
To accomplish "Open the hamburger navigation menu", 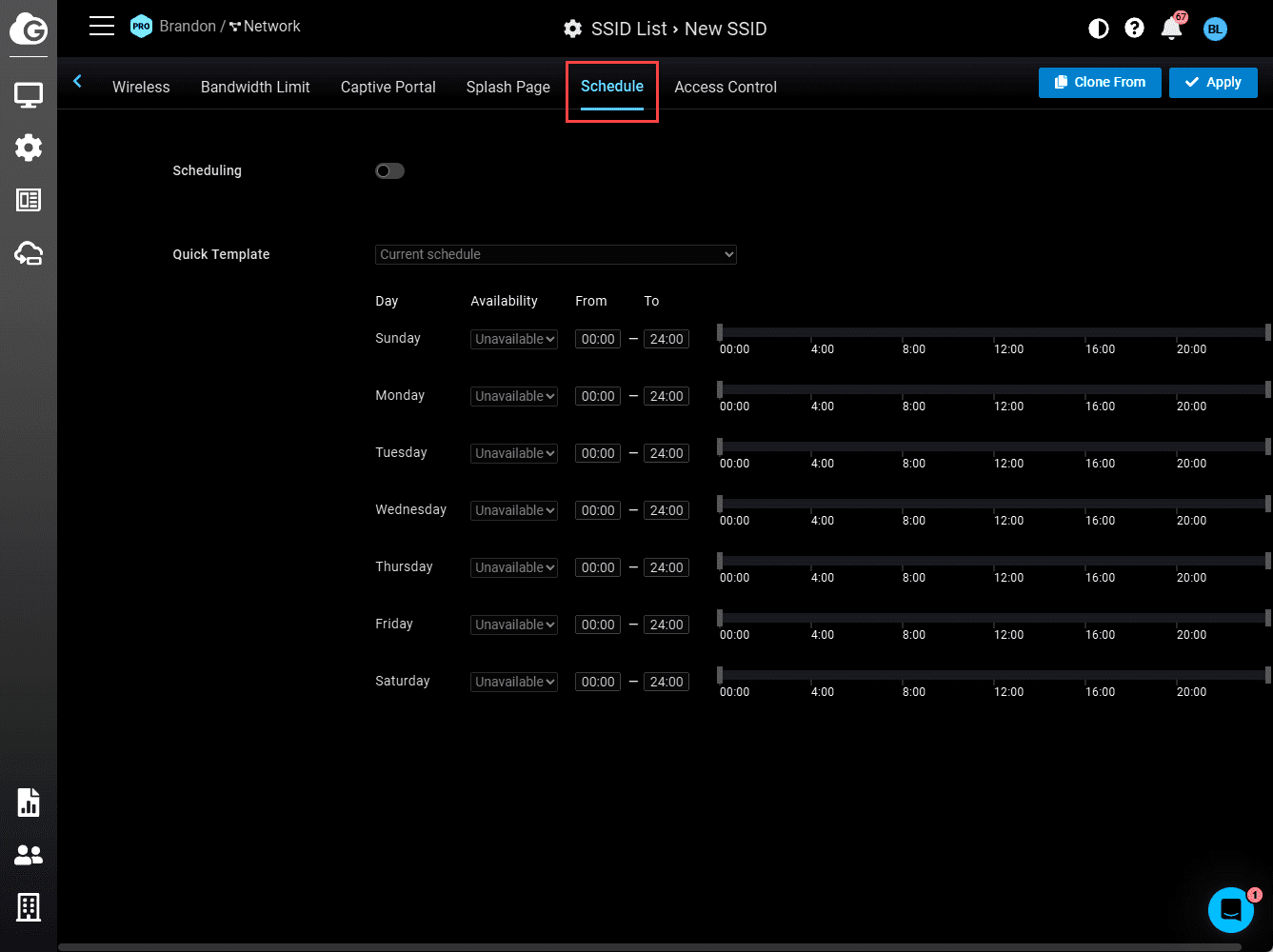I will [x=102, y=26].
